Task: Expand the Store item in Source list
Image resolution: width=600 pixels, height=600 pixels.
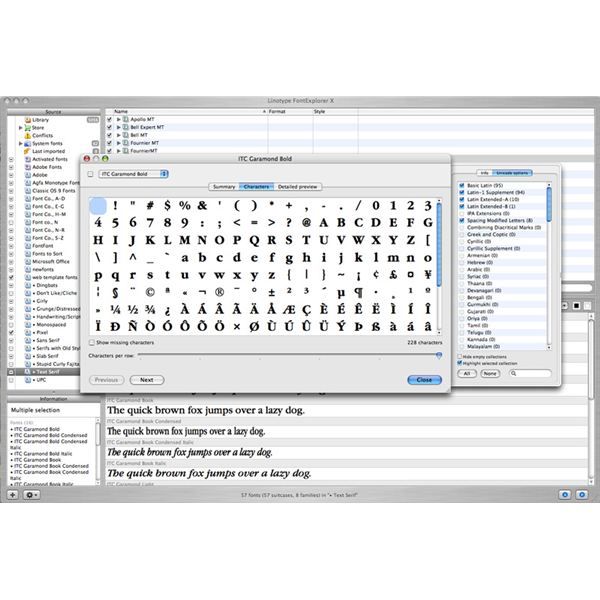Action: 21,128
